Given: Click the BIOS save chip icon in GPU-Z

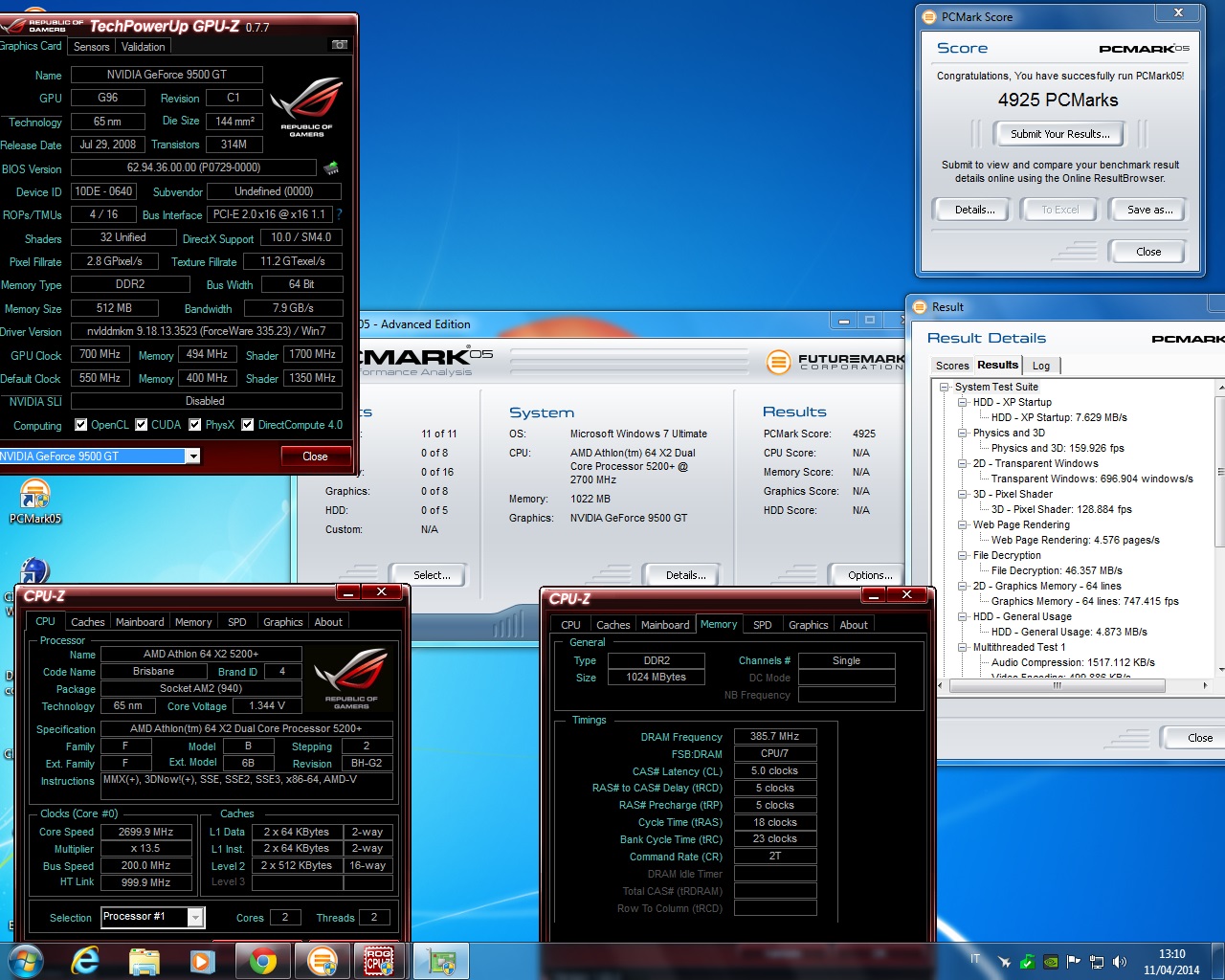Looking at the screenshot, I should coord(331,167).
